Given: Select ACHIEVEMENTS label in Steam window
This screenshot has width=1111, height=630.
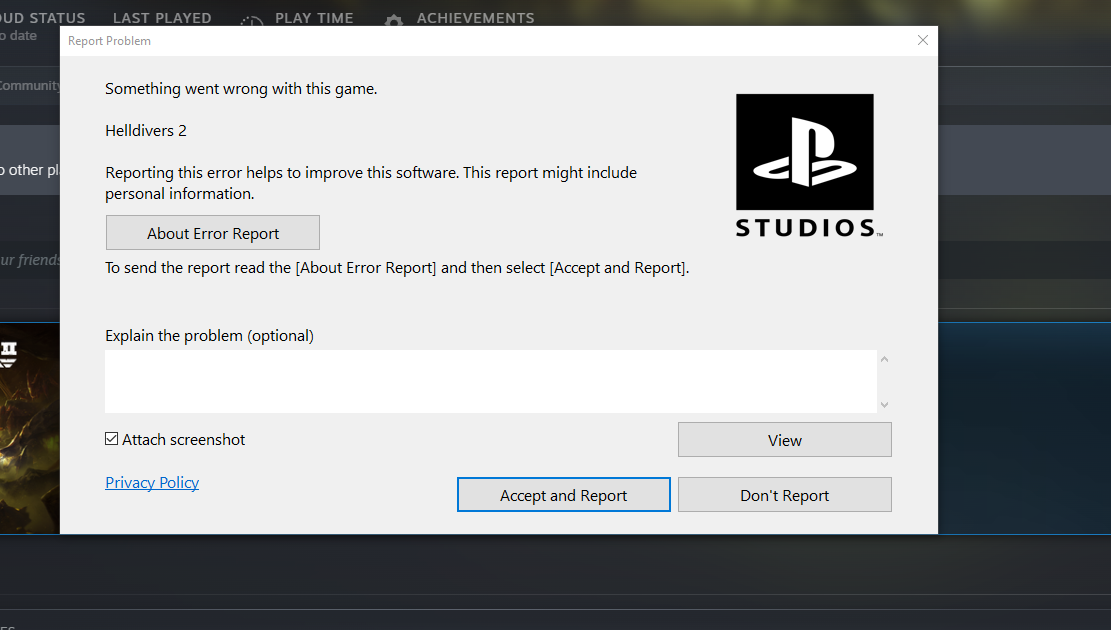Looking at the screenshot, I should click(475, 18).
